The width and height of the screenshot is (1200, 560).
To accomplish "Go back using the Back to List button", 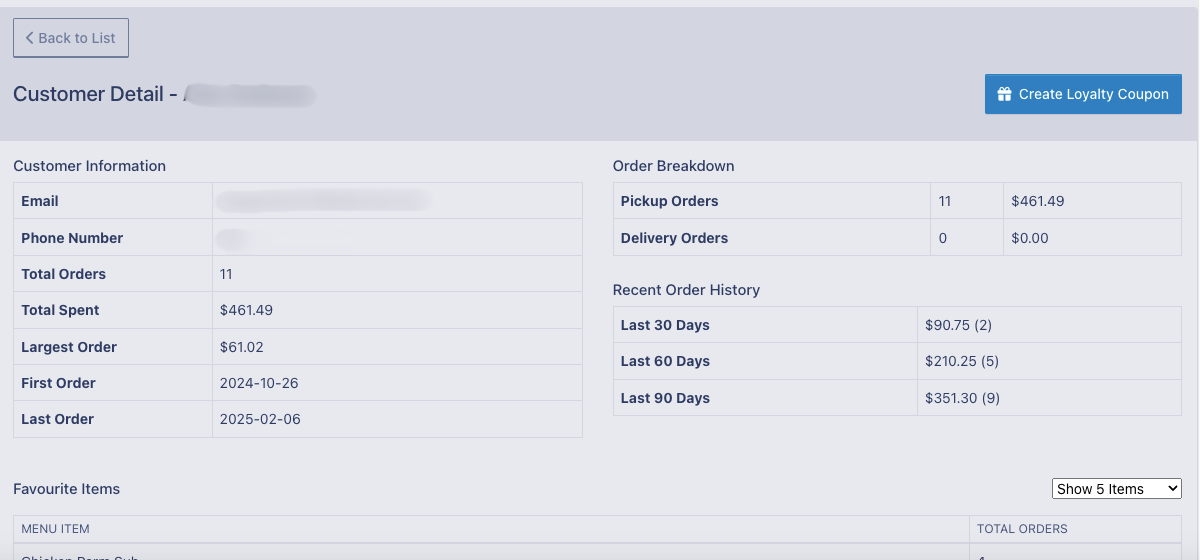I will pos(71,38).
